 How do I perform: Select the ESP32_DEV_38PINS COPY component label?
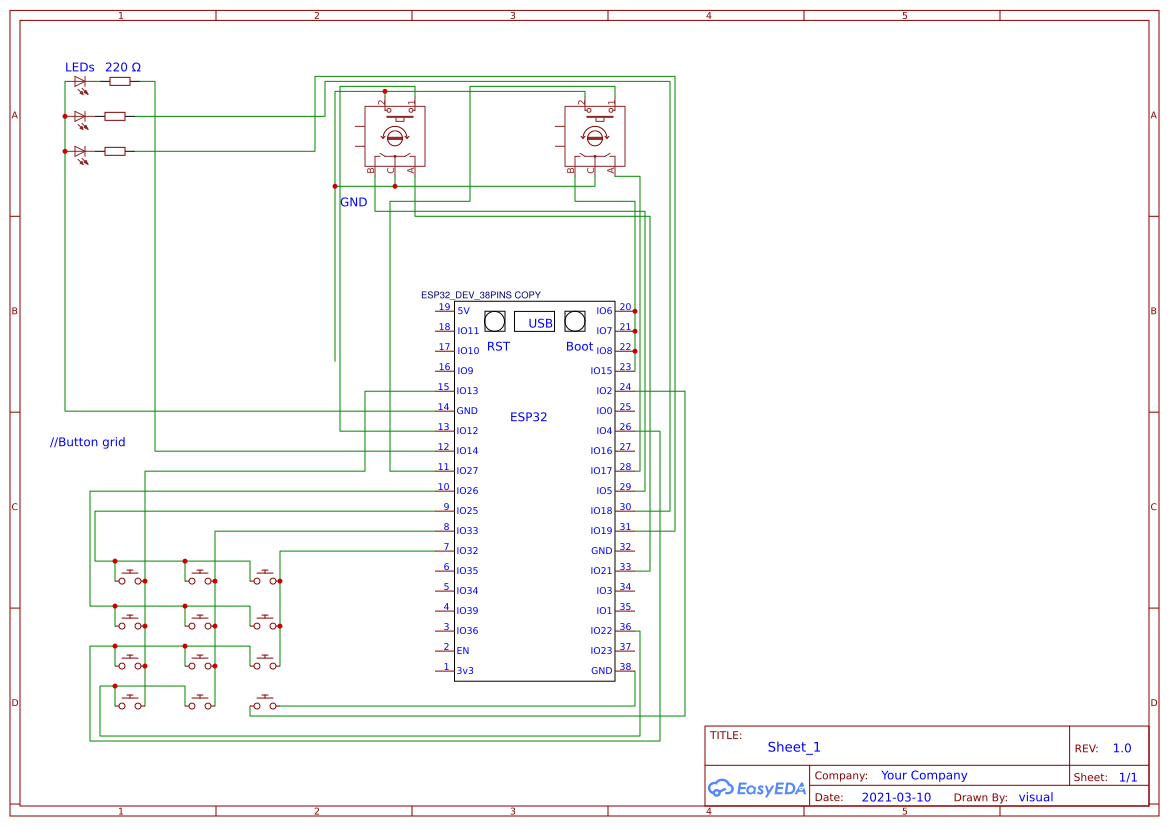click(481, 294)
